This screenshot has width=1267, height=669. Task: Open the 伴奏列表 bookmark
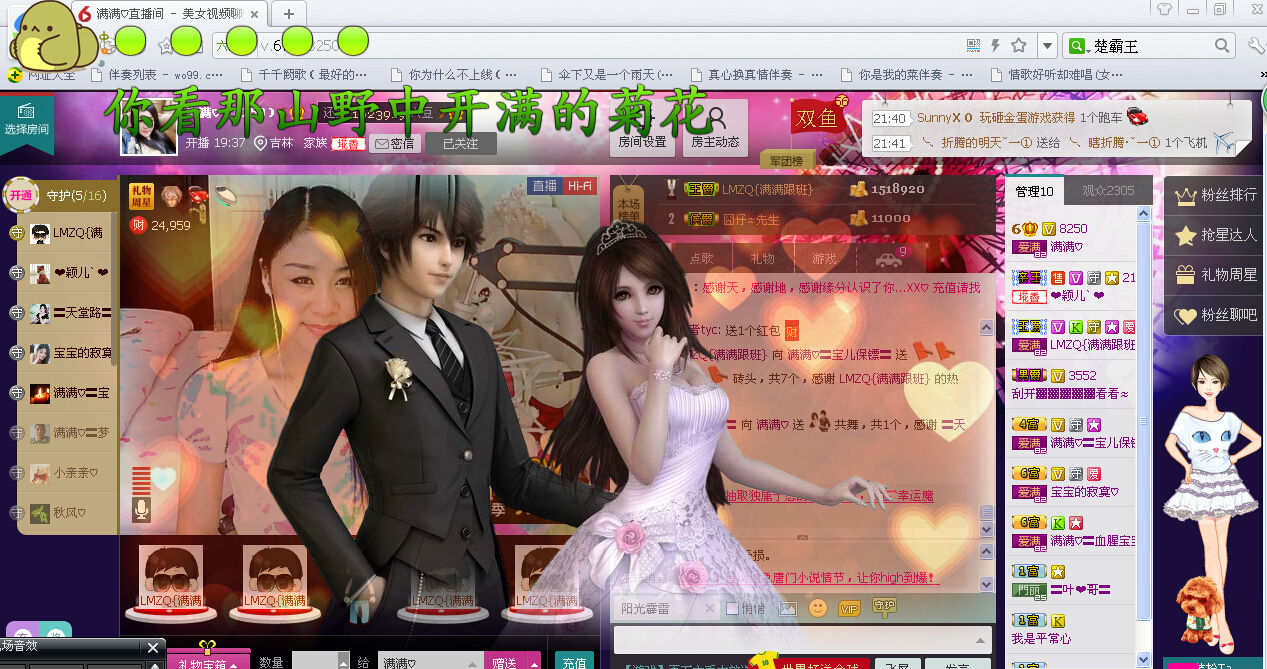click(x=157, y=75)
